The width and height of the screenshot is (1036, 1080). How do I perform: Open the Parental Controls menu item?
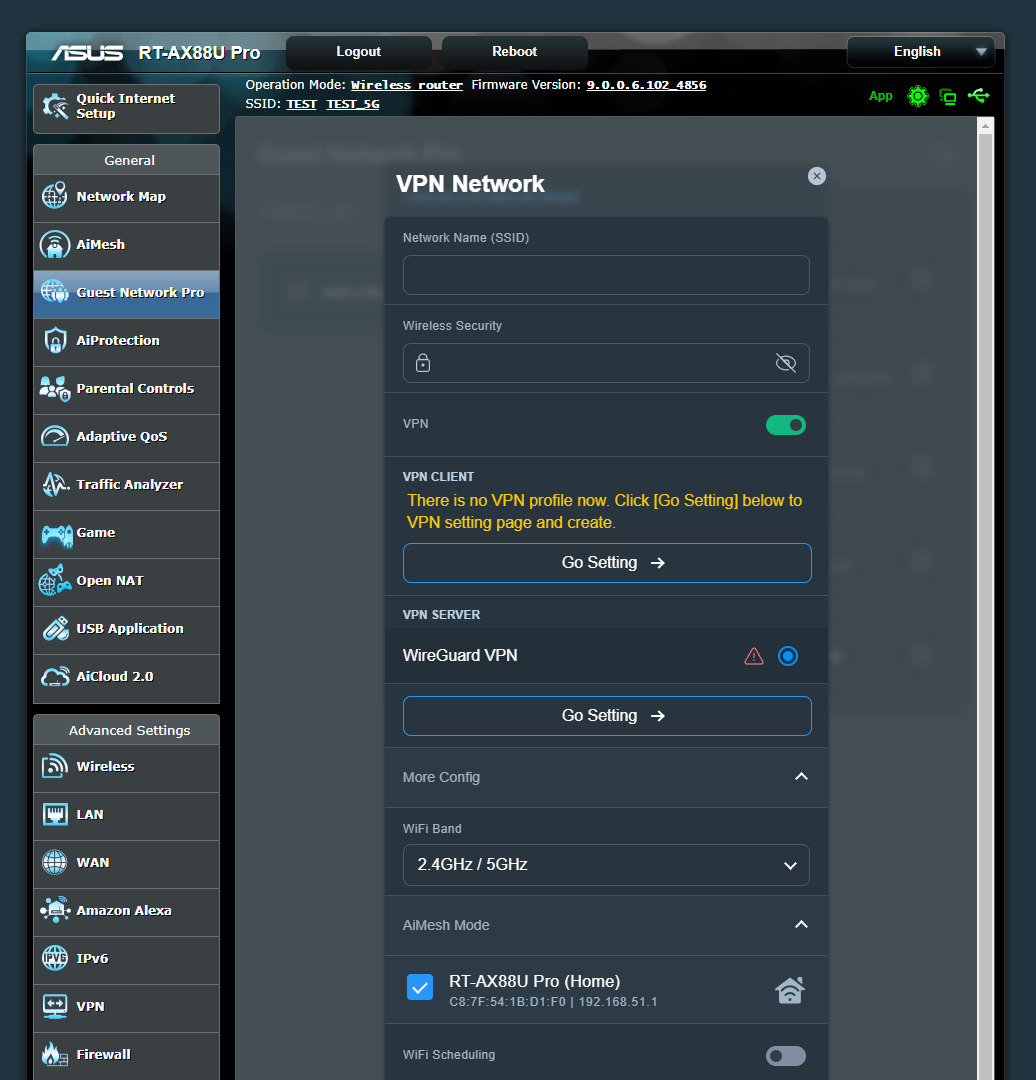pyautogui.click(x=127, y=390)
